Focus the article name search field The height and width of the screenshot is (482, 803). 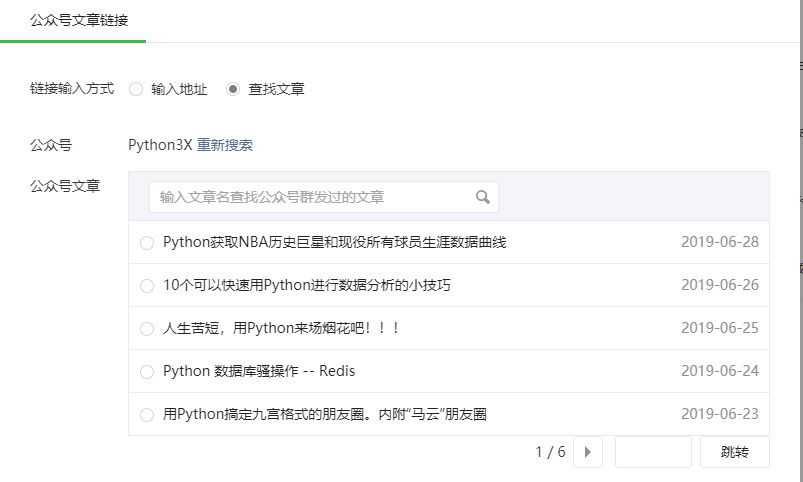point(324,197)
